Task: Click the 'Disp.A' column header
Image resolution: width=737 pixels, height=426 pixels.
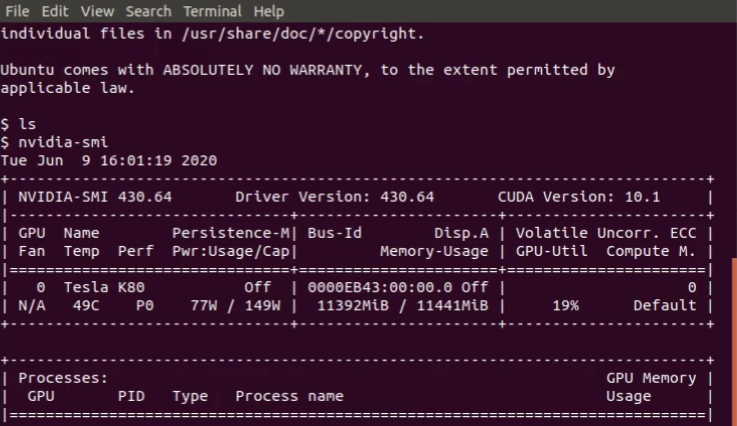Action: [461, 233]
